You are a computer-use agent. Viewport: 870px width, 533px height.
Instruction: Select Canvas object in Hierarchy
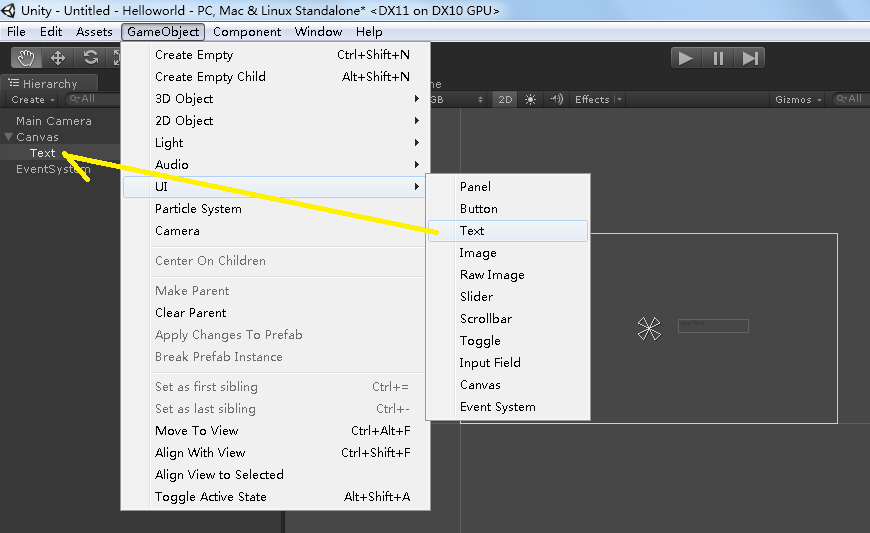click(x=37, y=136)
